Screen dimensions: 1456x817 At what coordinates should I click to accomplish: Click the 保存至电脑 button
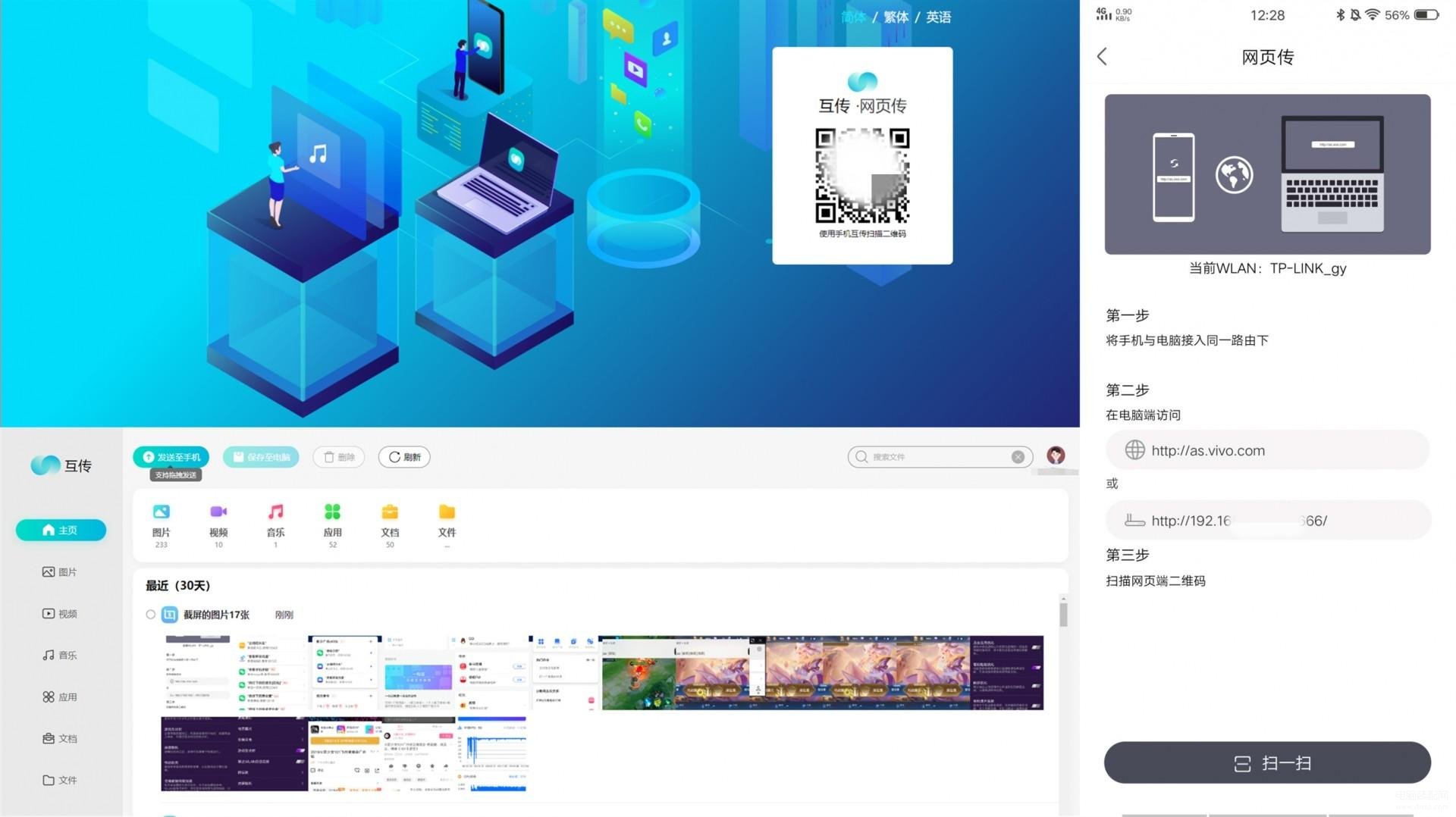pyautogui.click(x=261, y=457)
